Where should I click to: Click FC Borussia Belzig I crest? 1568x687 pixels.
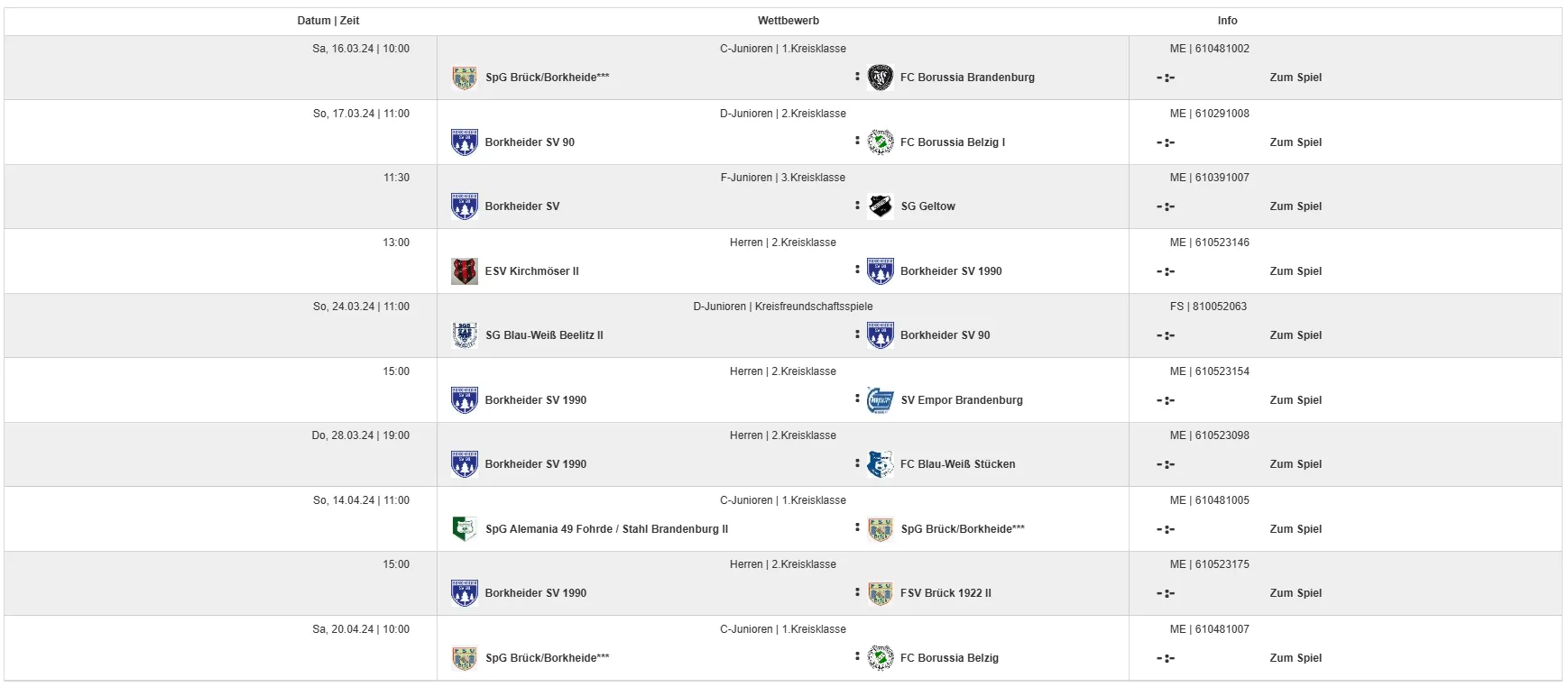tap(880, 142)
